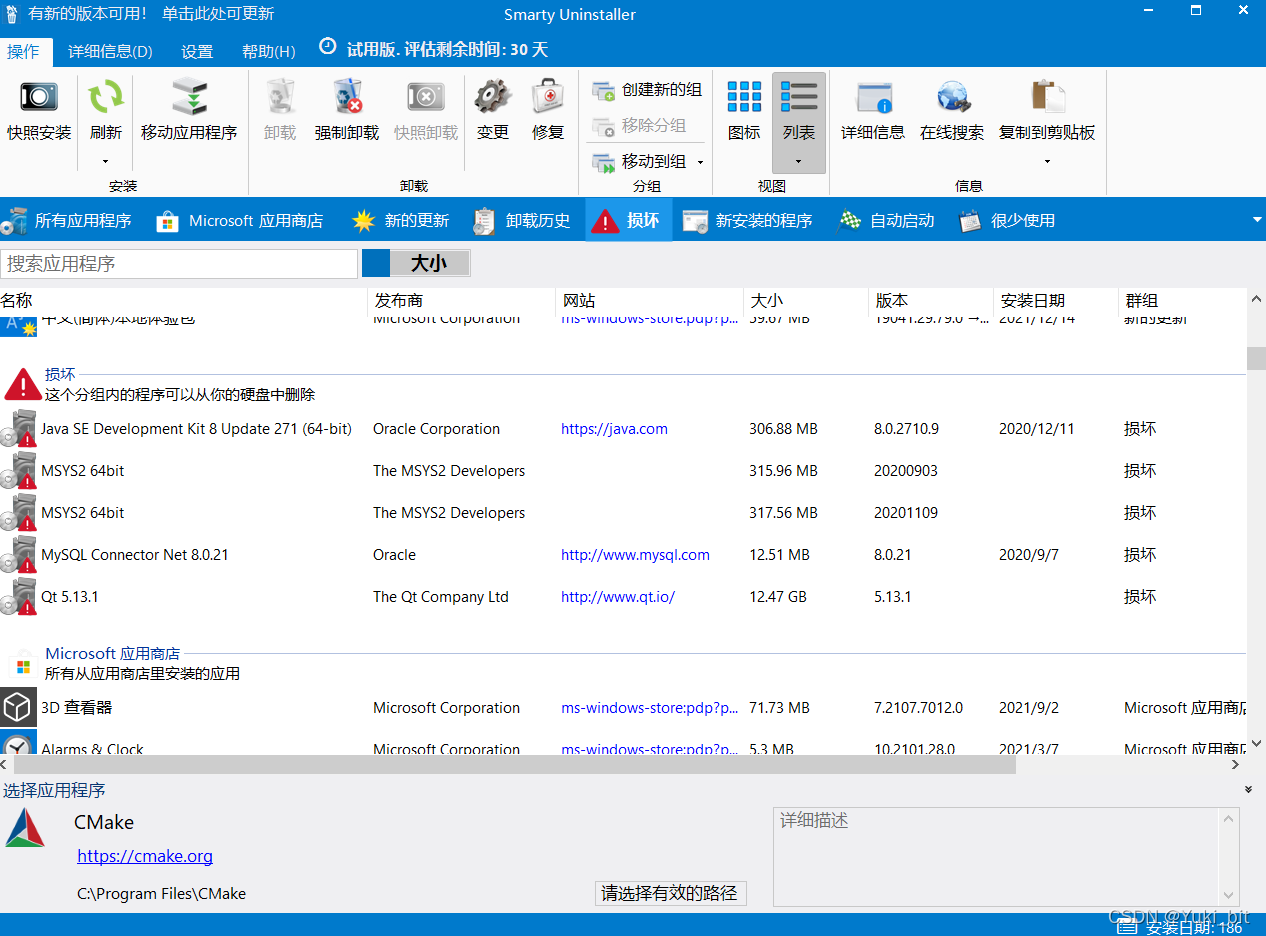Screen dimensions: 1266x936
Task: Select the 损坏 filter tab
Action: (628, 220)
